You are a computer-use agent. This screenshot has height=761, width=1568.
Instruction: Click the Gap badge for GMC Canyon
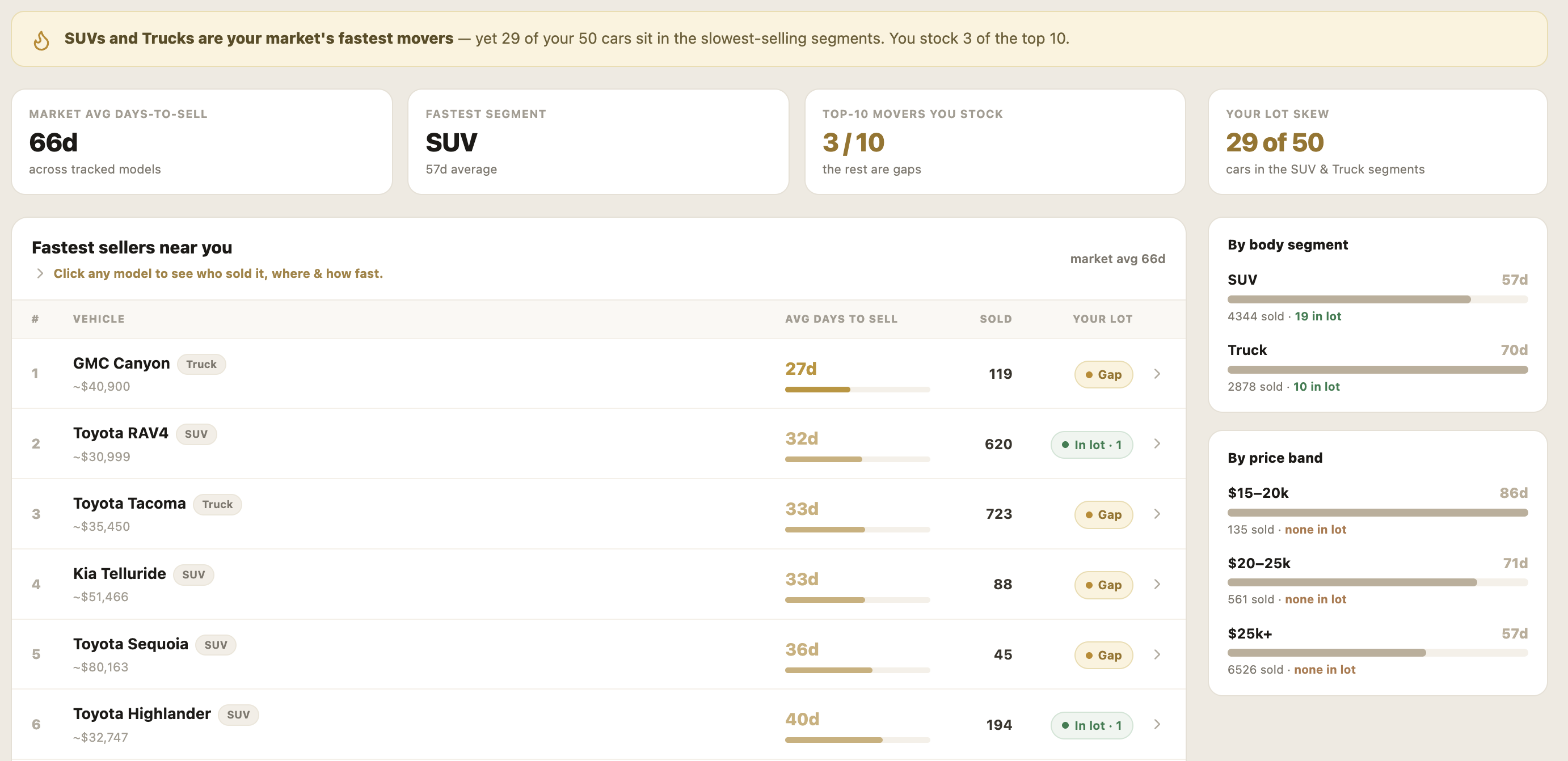pos(1103,375)
